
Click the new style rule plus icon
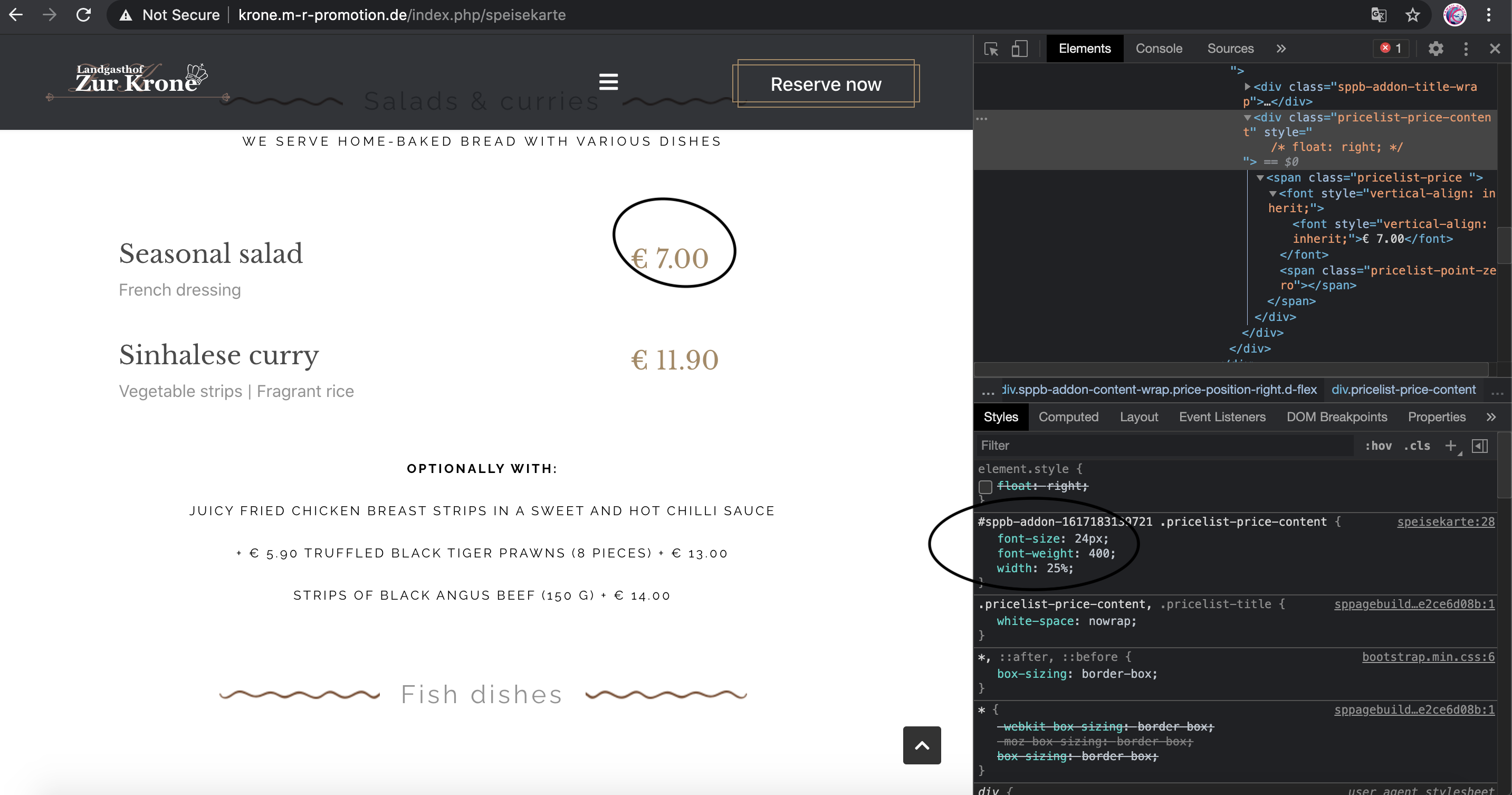pos(1450,446)
